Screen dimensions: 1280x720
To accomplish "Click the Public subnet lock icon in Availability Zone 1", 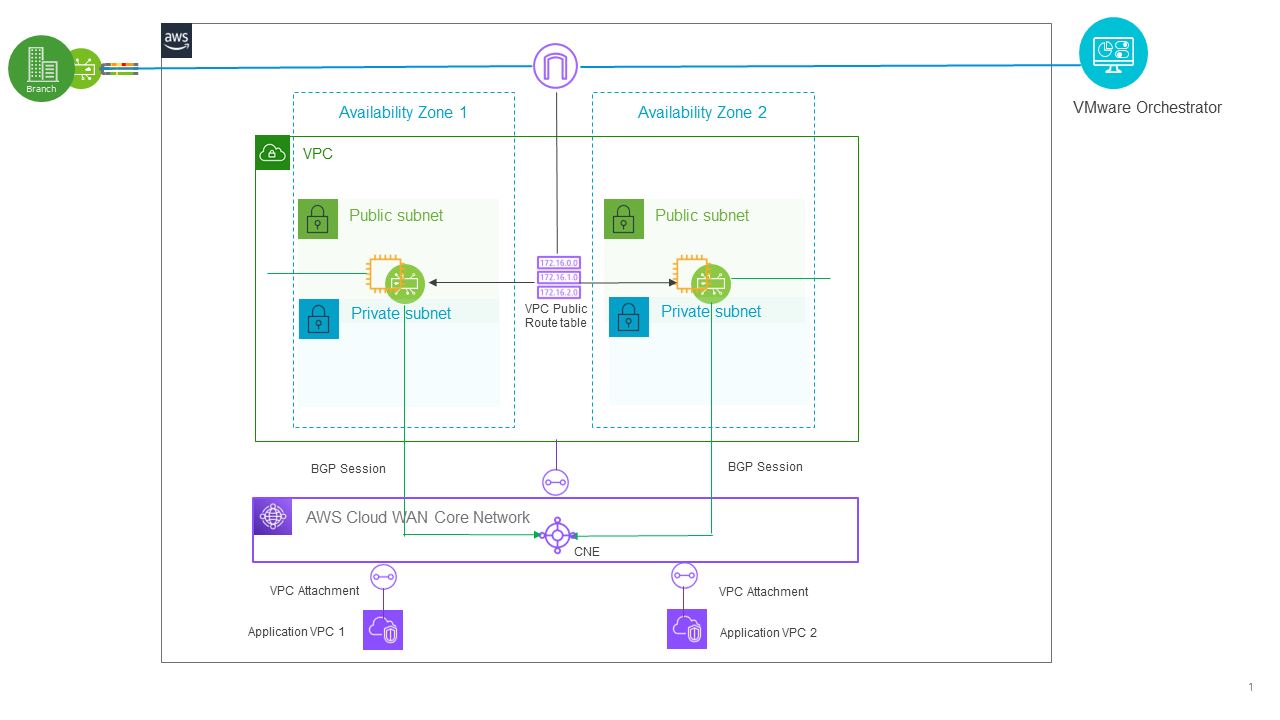I will coord(318,219).
